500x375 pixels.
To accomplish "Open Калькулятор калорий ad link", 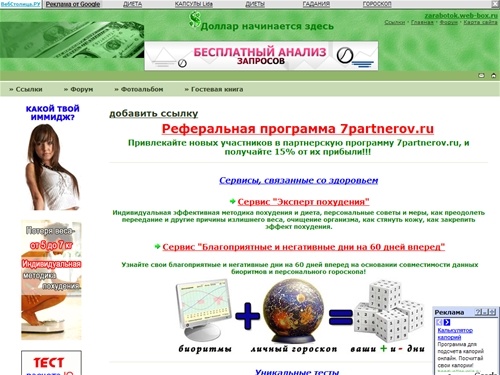I will pos(455,334).
